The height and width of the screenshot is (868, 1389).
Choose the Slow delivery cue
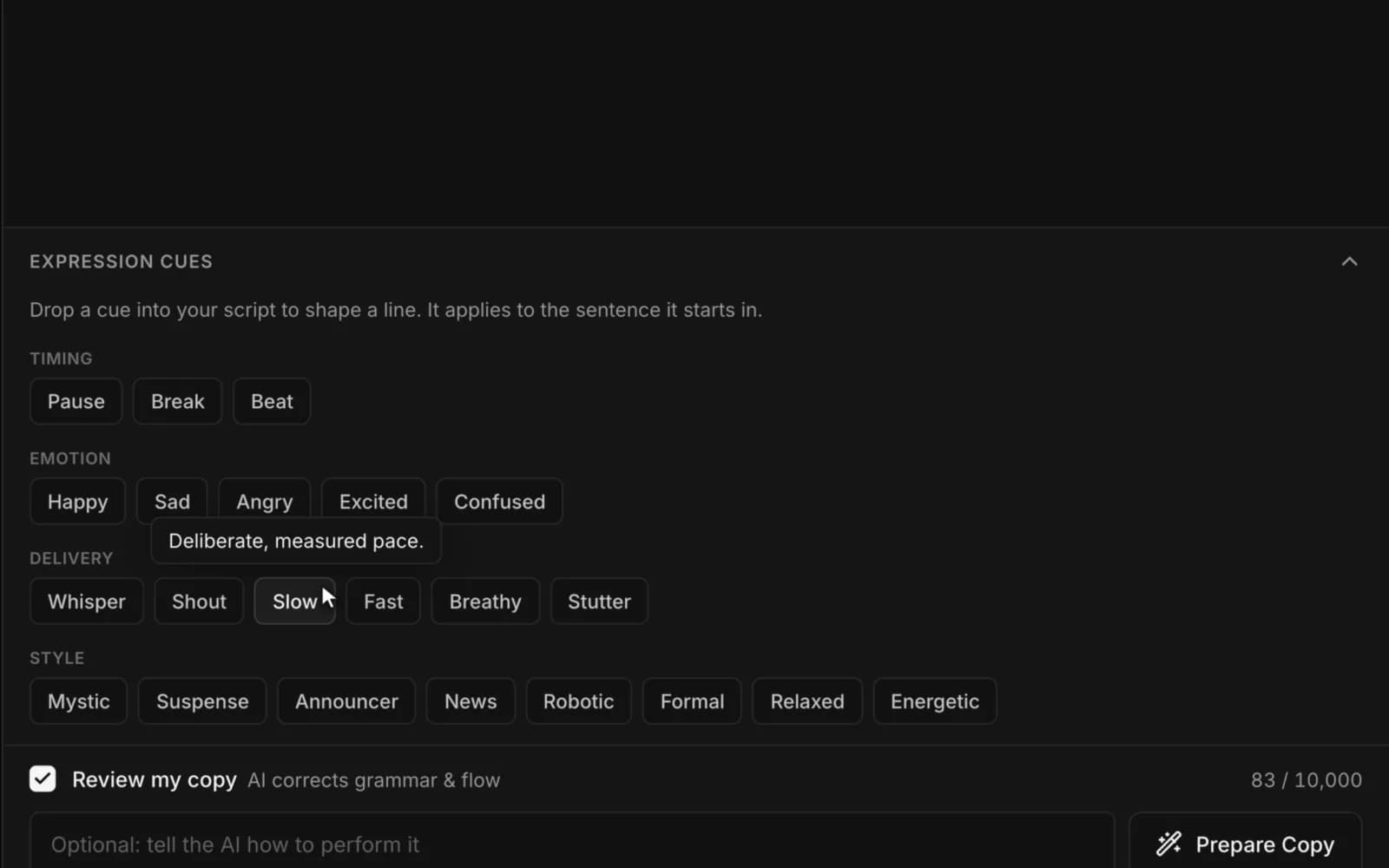tap(294, 602)
